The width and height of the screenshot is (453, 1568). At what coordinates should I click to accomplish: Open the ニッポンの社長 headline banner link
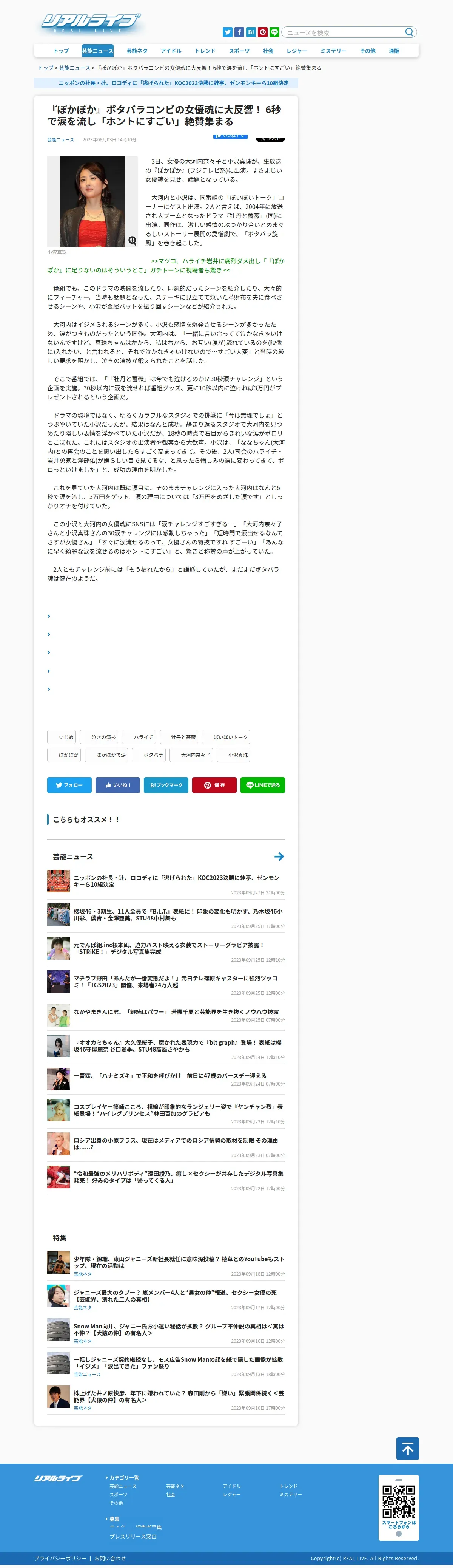[173, 83]
